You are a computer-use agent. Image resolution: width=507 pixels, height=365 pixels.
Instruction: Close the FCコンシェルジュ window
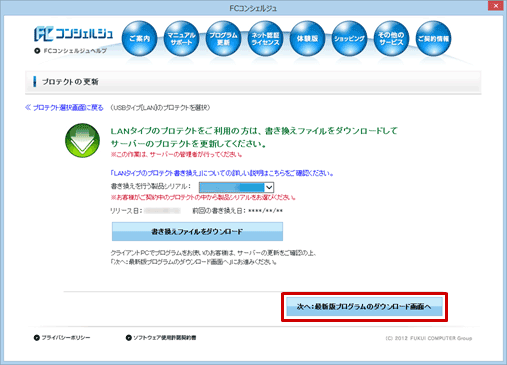click(496, 6)
